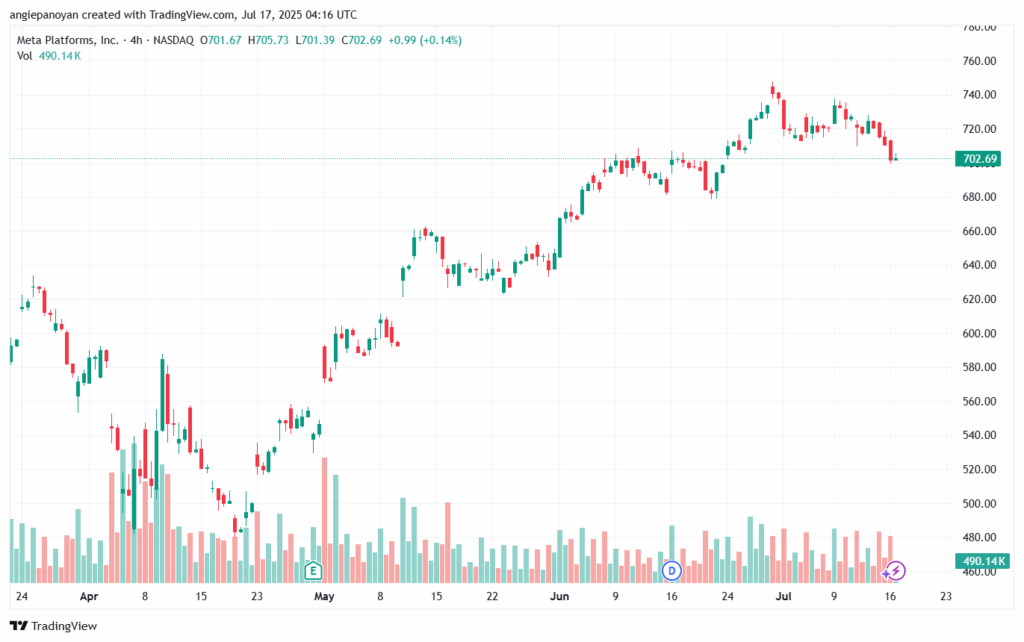
Task: Click the tallest red volume bar near May
Action: click(325, 520)
